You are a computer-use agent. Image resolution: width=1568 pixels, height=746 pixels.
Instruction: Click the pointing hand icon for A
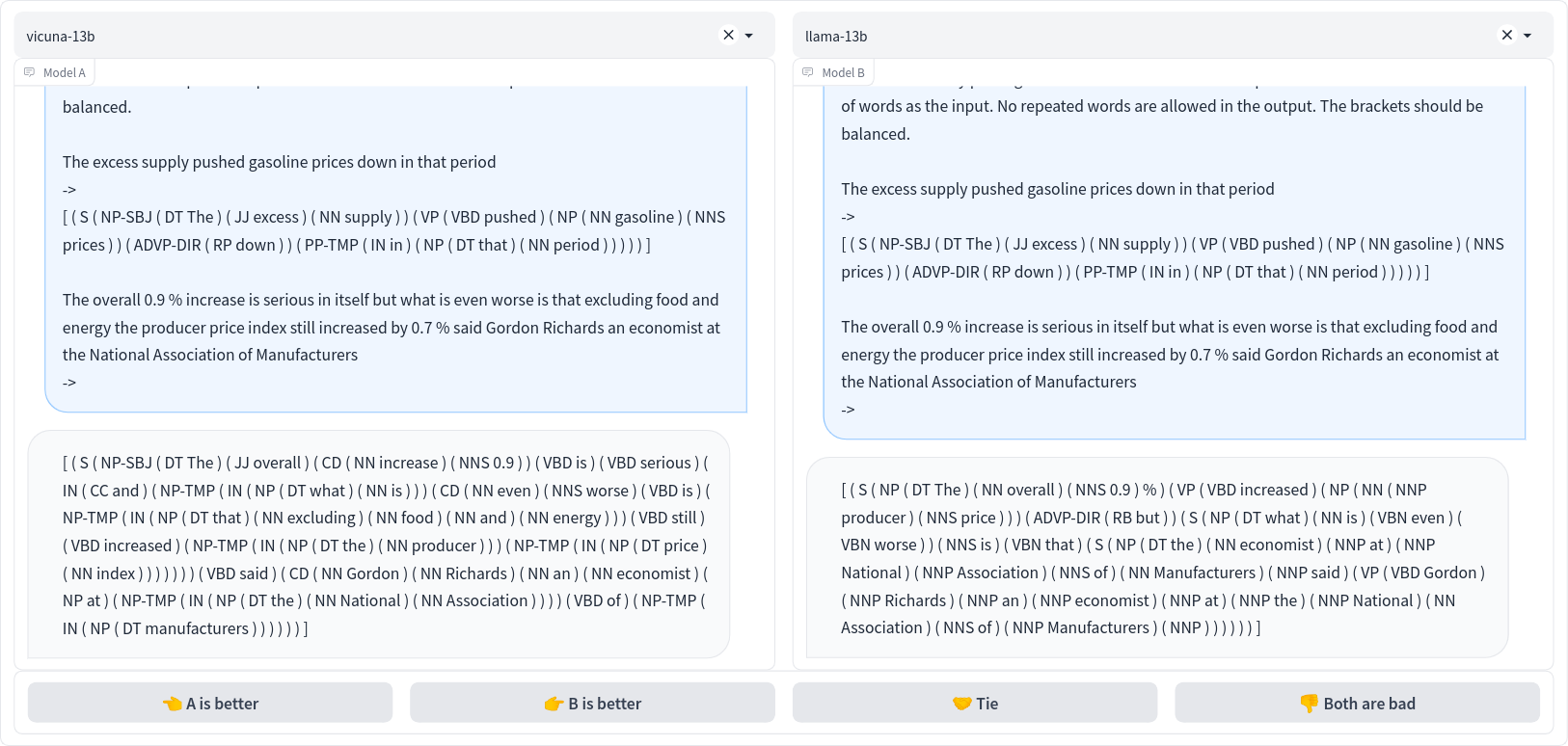pos(173,704)
